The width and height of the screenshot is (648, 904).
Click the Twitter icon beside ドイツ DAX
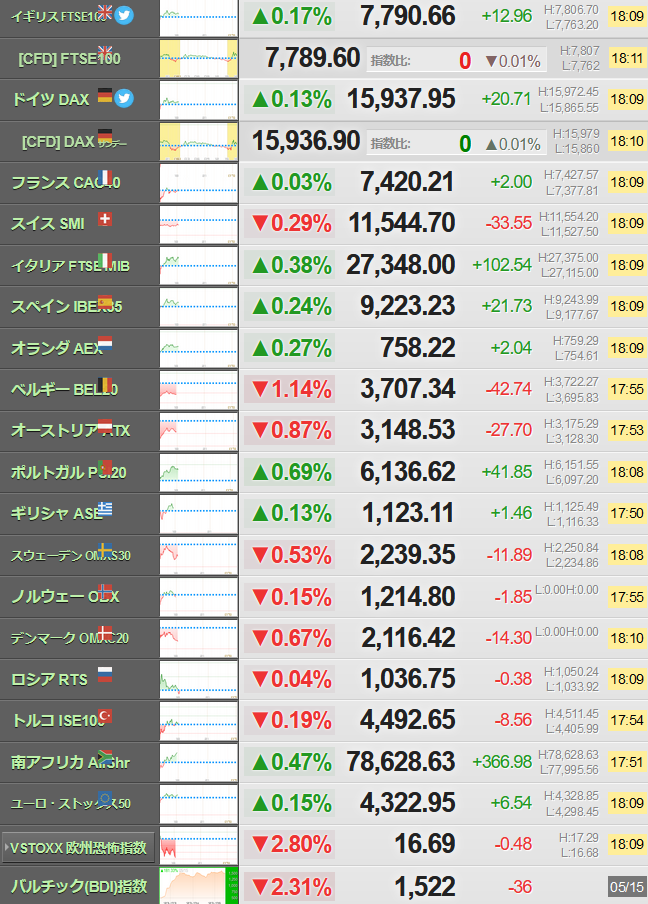[123, 99]
